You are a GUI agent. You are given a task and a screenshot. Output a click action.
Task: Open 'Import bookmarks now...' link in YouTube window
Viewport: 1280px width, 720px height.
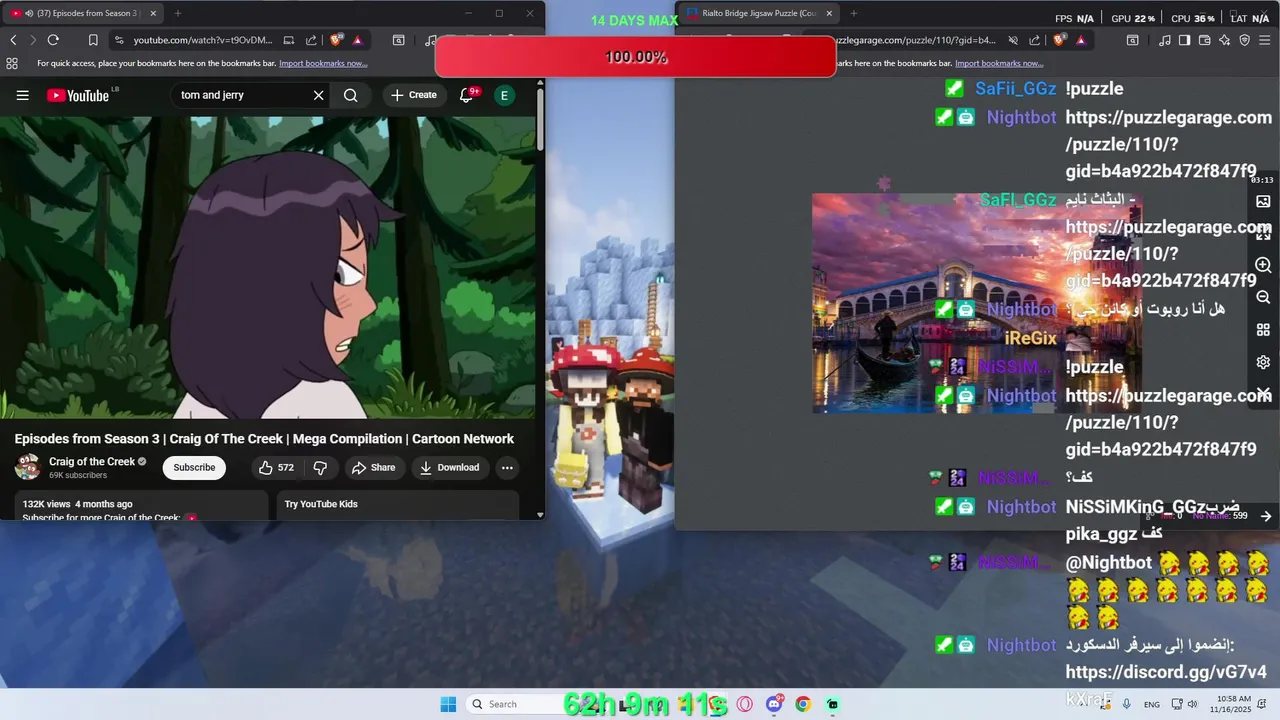[x=323, y=63]
